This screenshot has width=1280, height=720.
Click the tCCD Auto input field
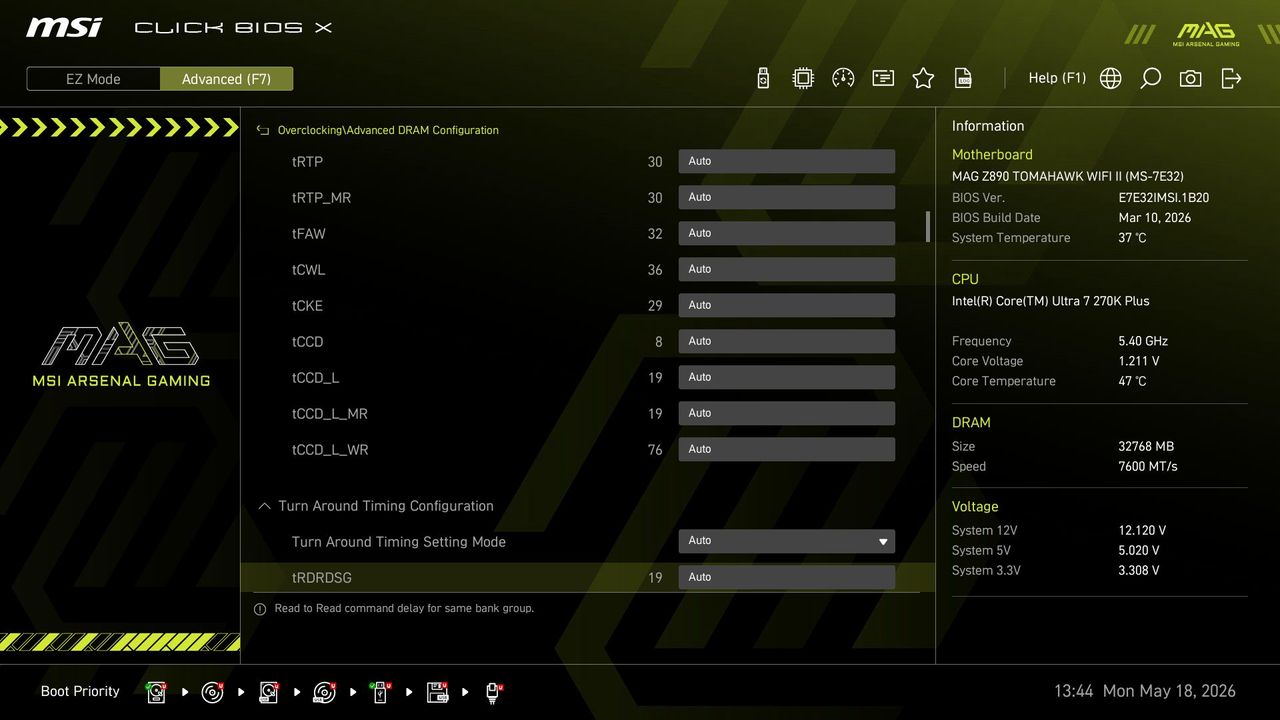(x=786, y=341)
